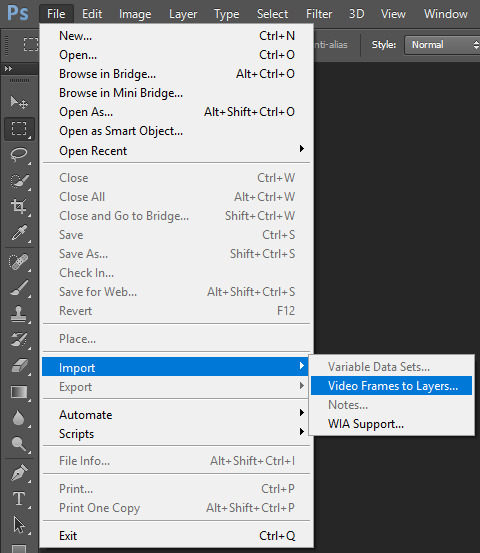
Task: Choose Open... from File menu
Action: coord(176,55)
